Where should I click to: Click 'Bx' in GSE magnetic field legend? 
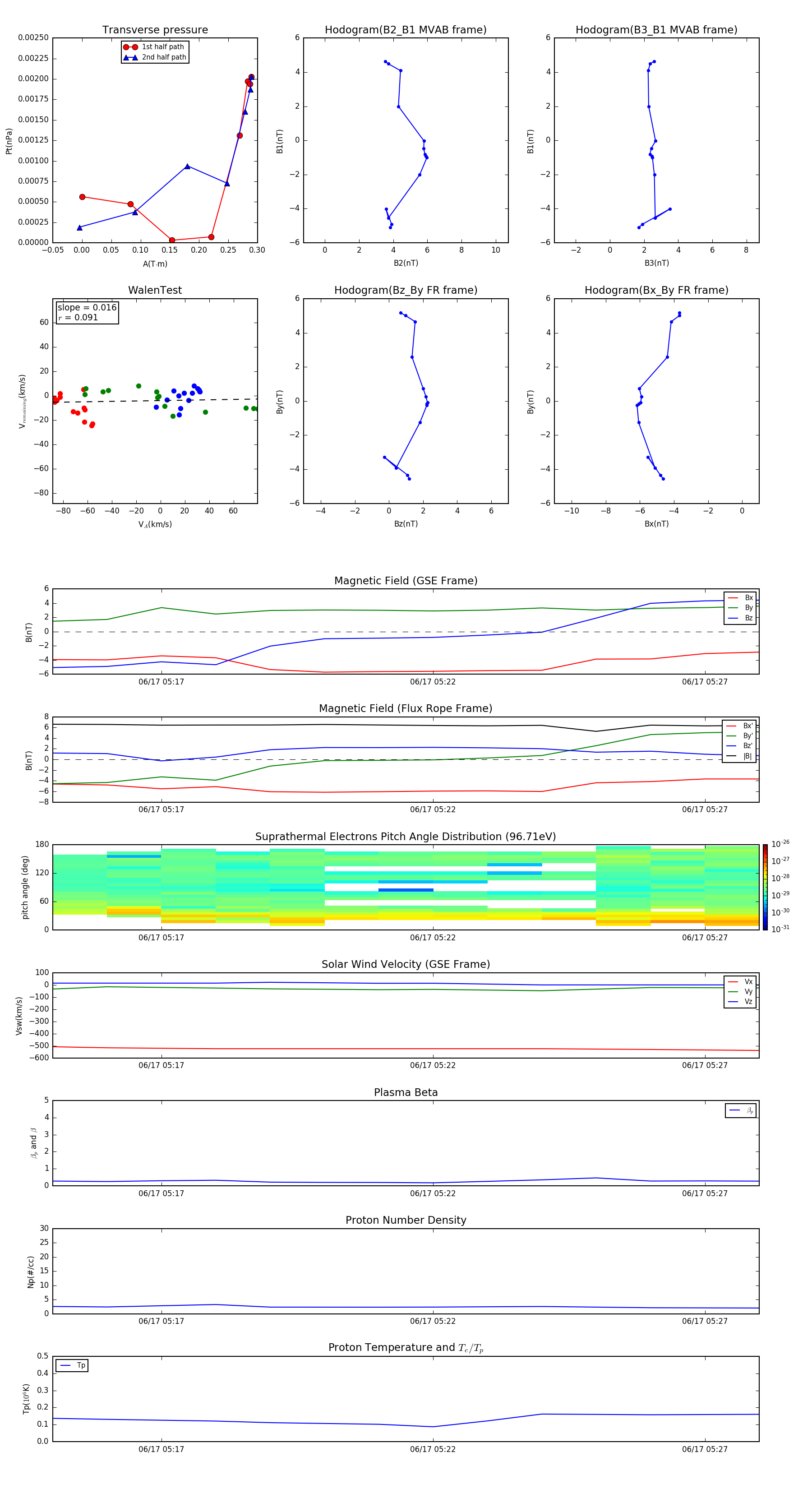point(748,598)
